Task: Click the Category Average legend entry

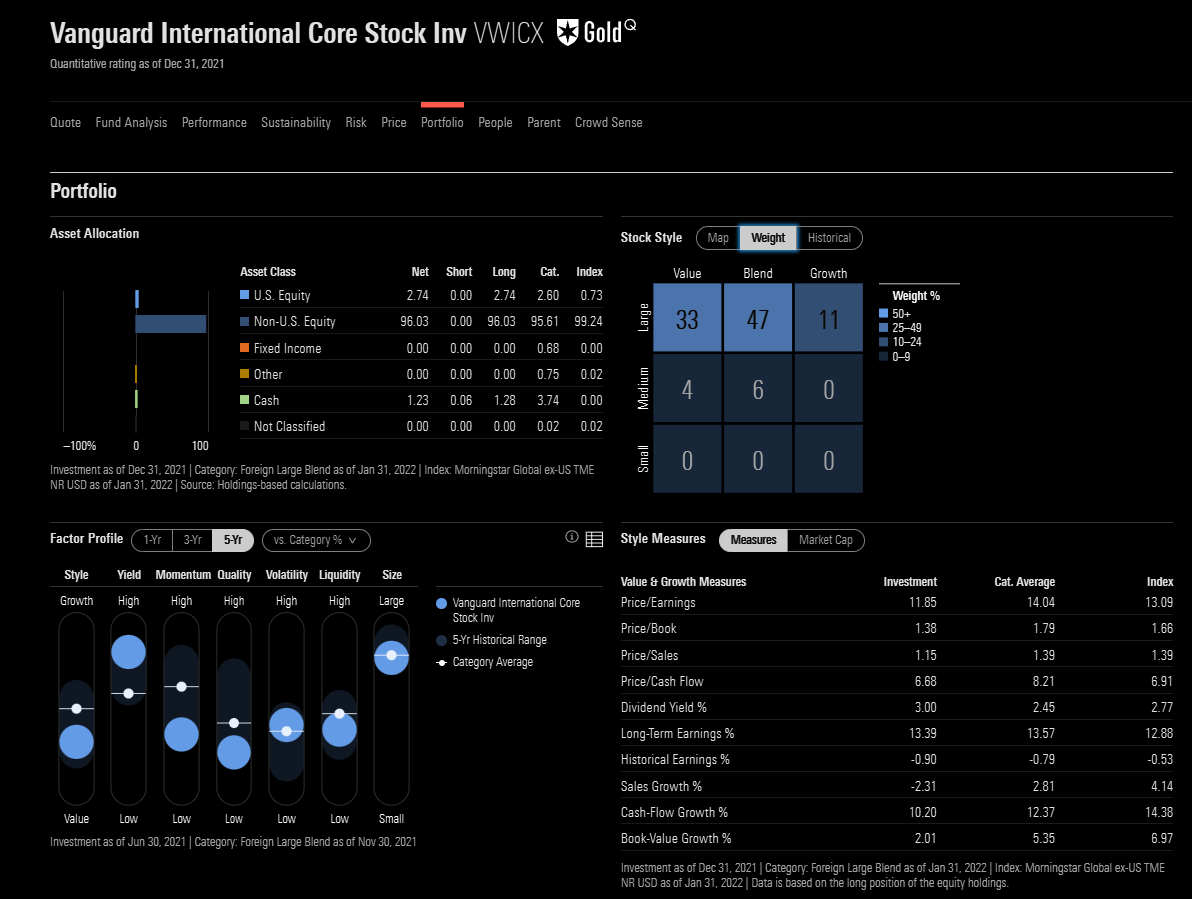Action: click(484, 662)
